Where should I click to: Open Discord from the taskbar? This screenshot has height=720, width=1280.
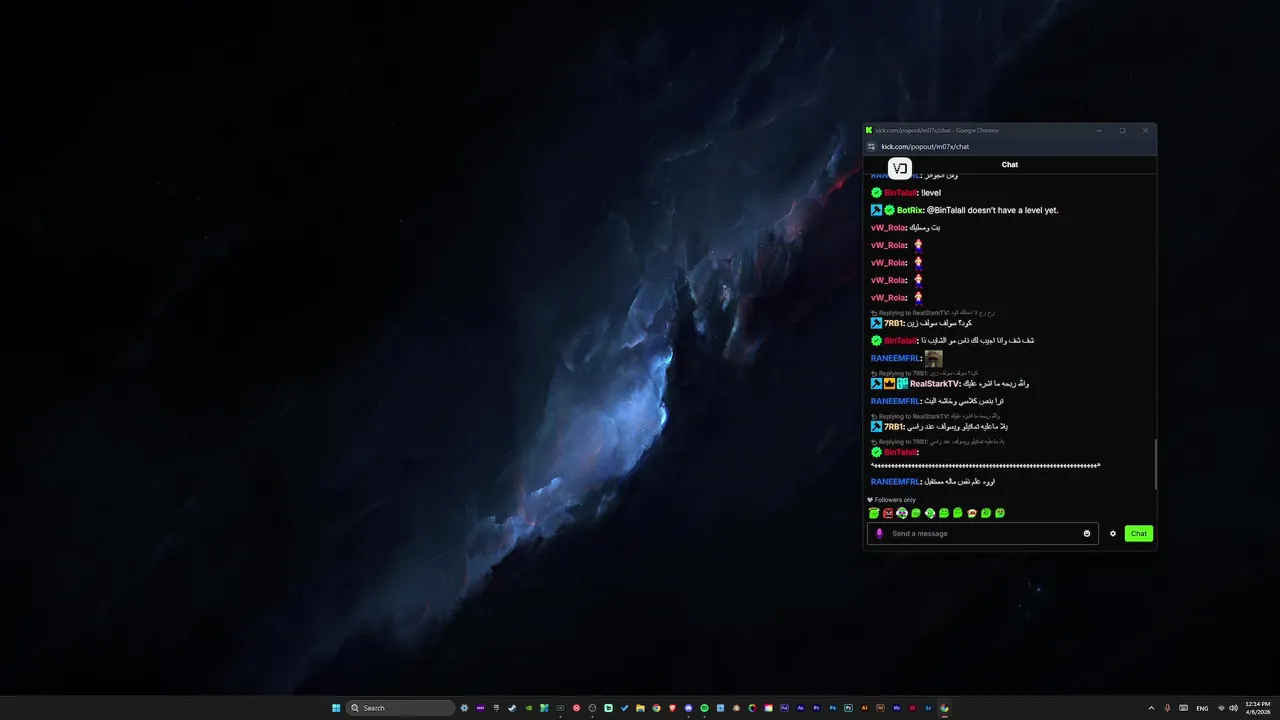(x=688, y=708)
